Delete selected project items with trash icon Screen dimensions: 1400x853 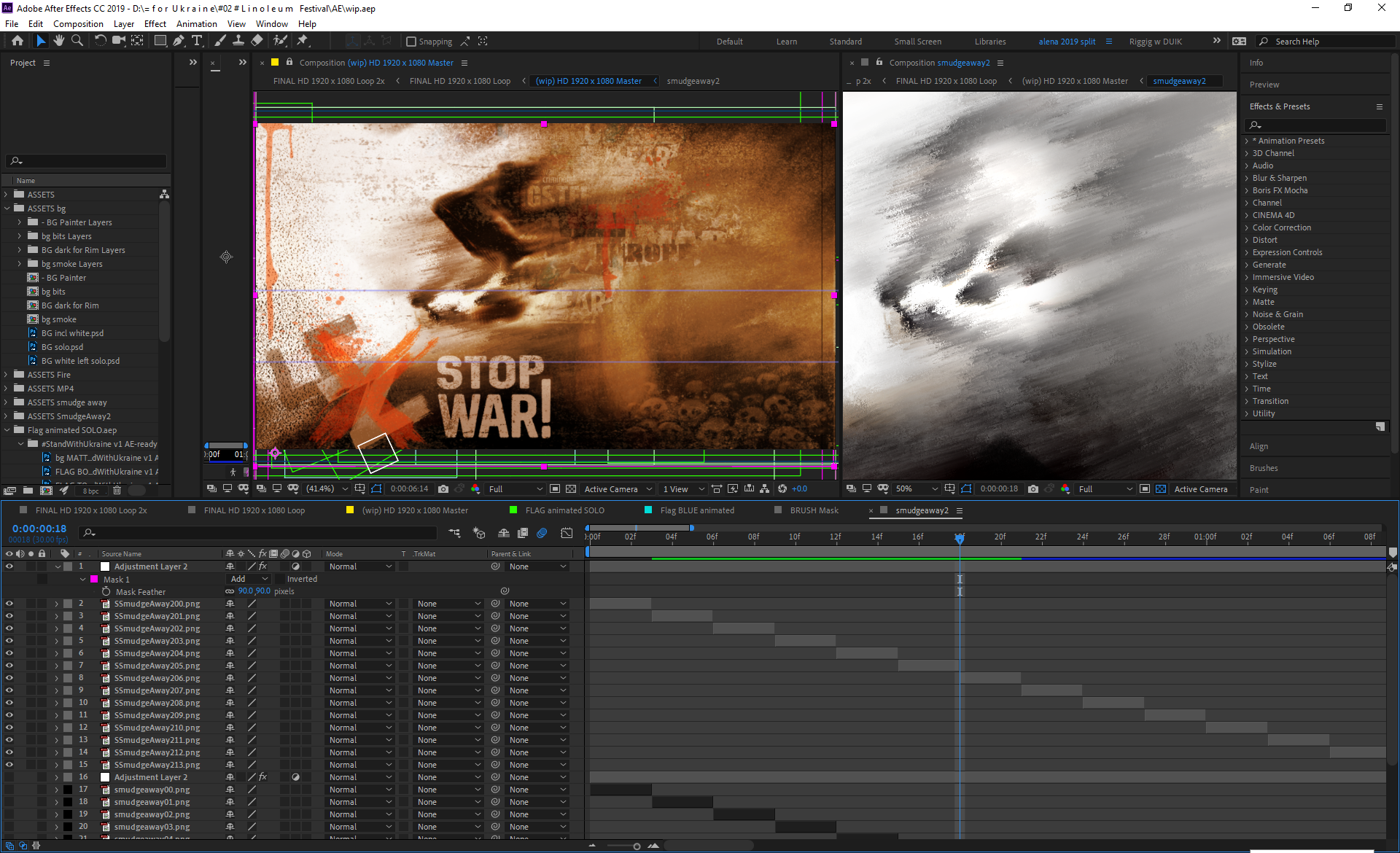(x=117, y=491)
